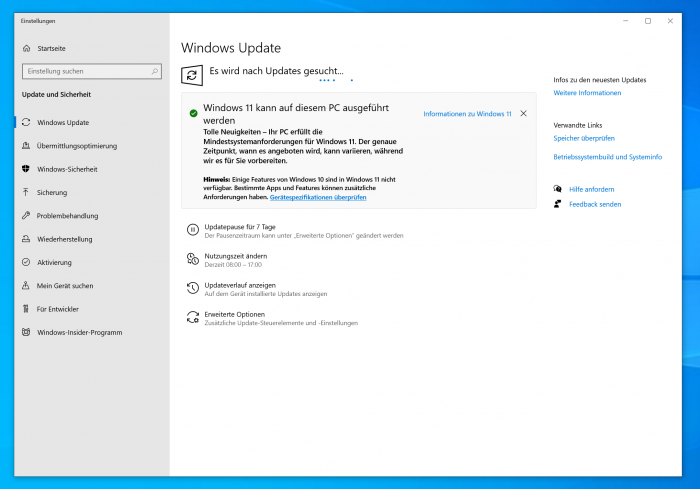Image resolution: width=700 pixels, height=489 pixels.
Task: Click the Windows Update page heading
Action: (231, 48)
